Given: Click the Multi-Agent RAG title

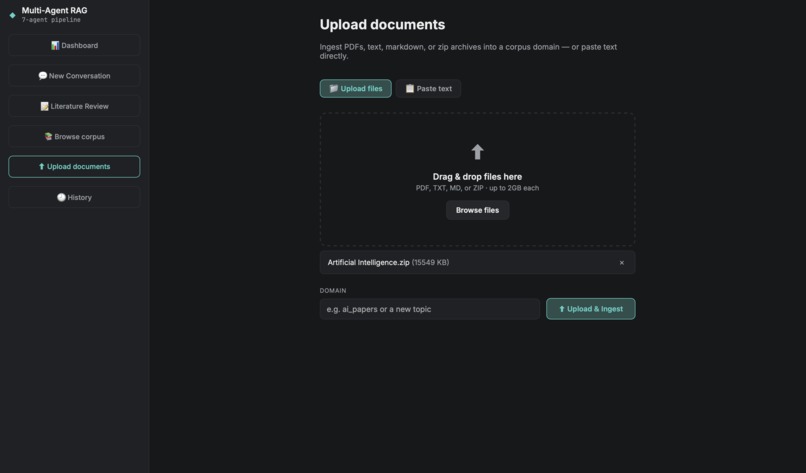Looking at the screenshot, I should [x=54, y=10].
